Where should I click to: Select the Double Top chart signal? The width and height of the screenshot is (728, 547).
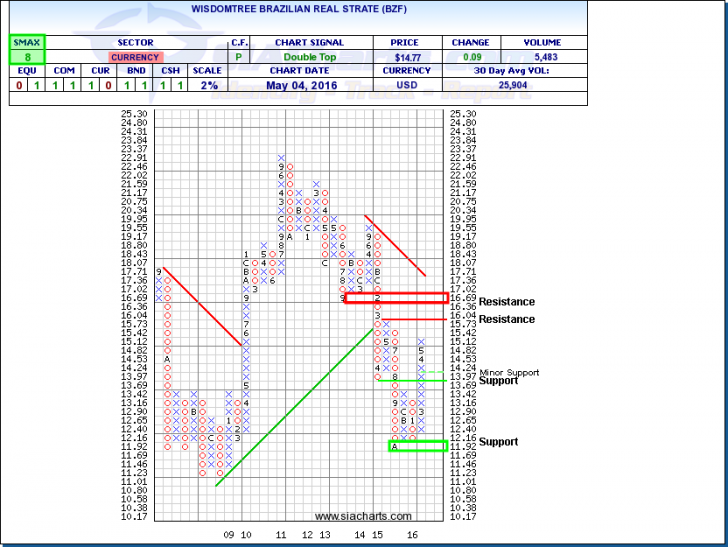click(x=313, y=58)
